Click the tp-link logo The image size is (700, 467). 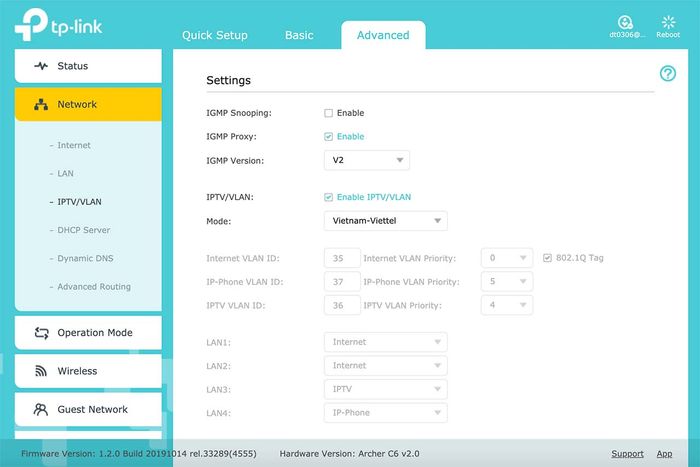click(58, 25)
